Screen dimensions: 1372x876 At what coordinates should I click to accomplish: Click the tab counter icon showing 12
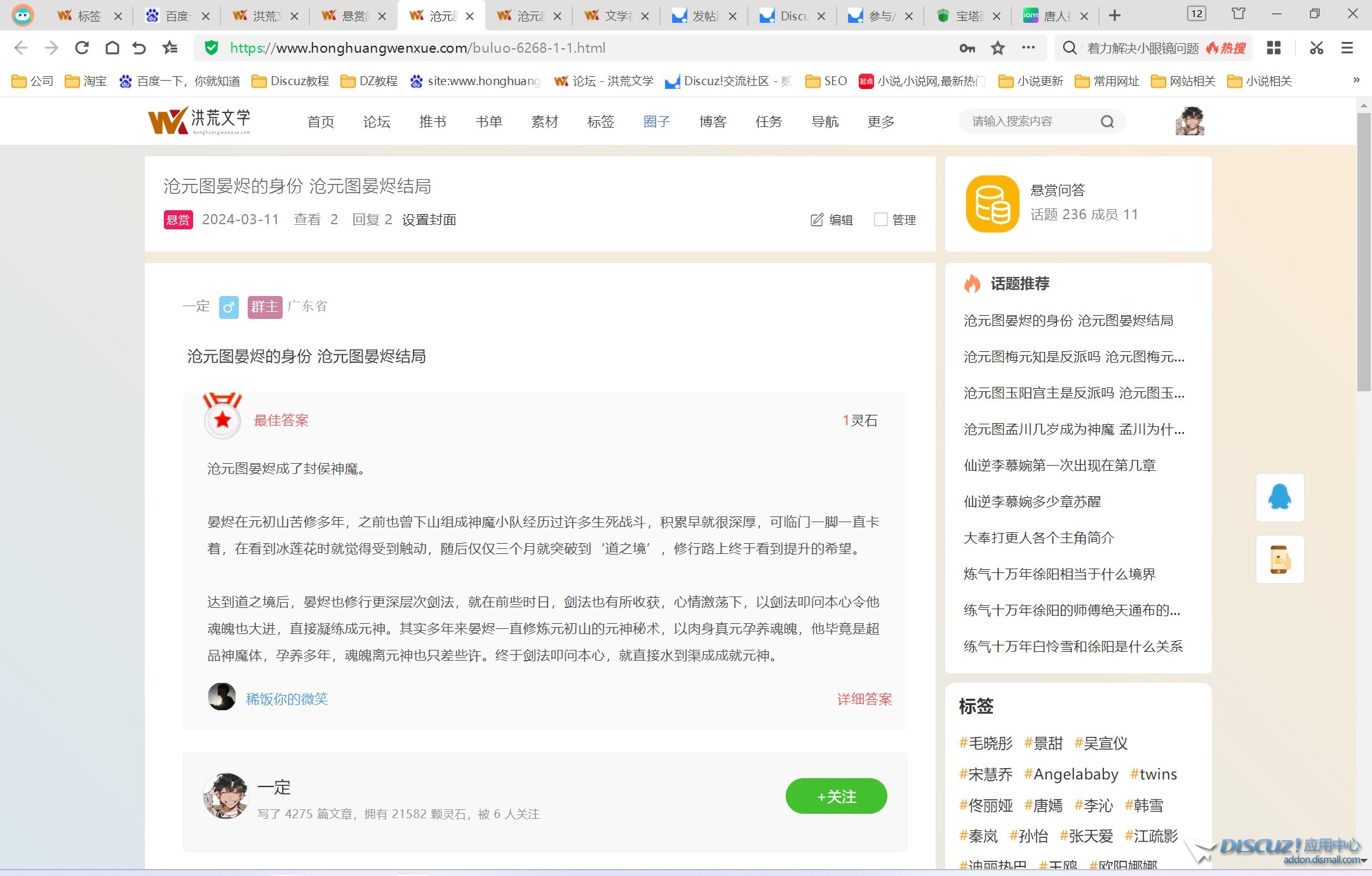pyautogui.click(x=1197, y=14)
